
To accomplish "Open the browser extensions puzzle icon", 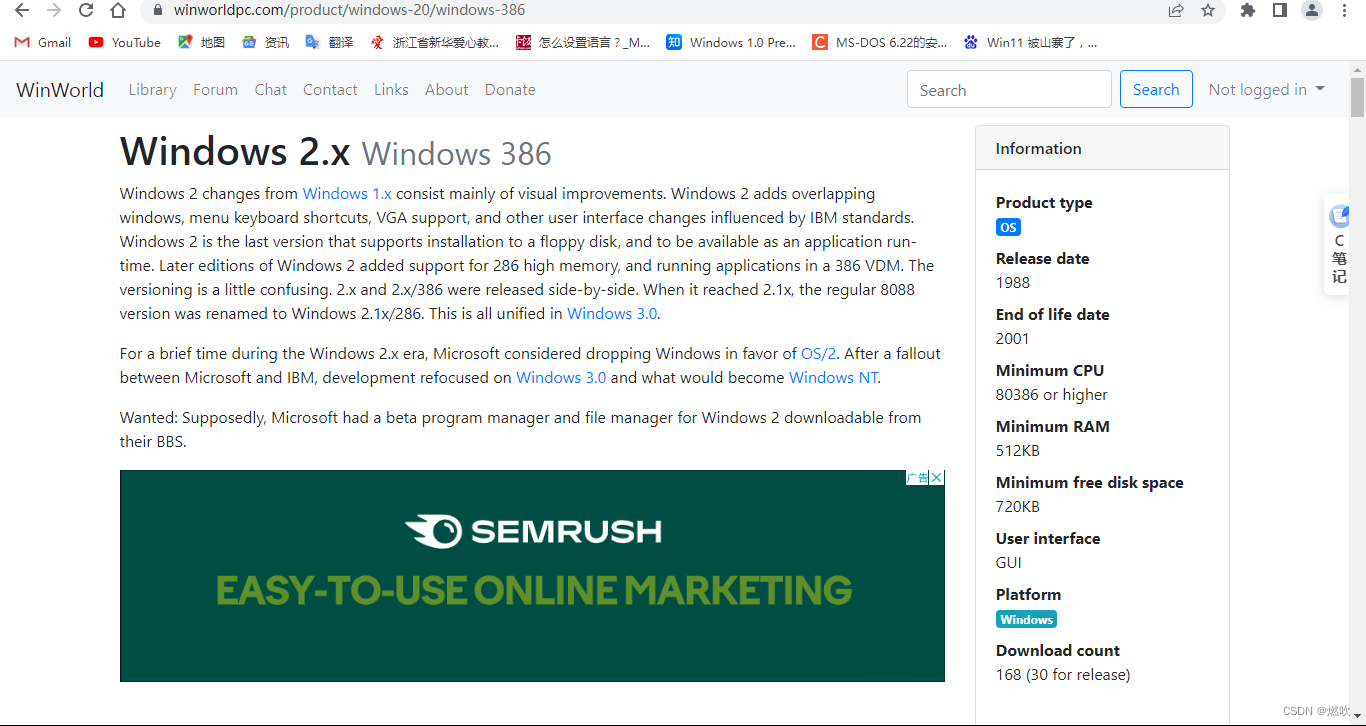I will coord(1248,11).
